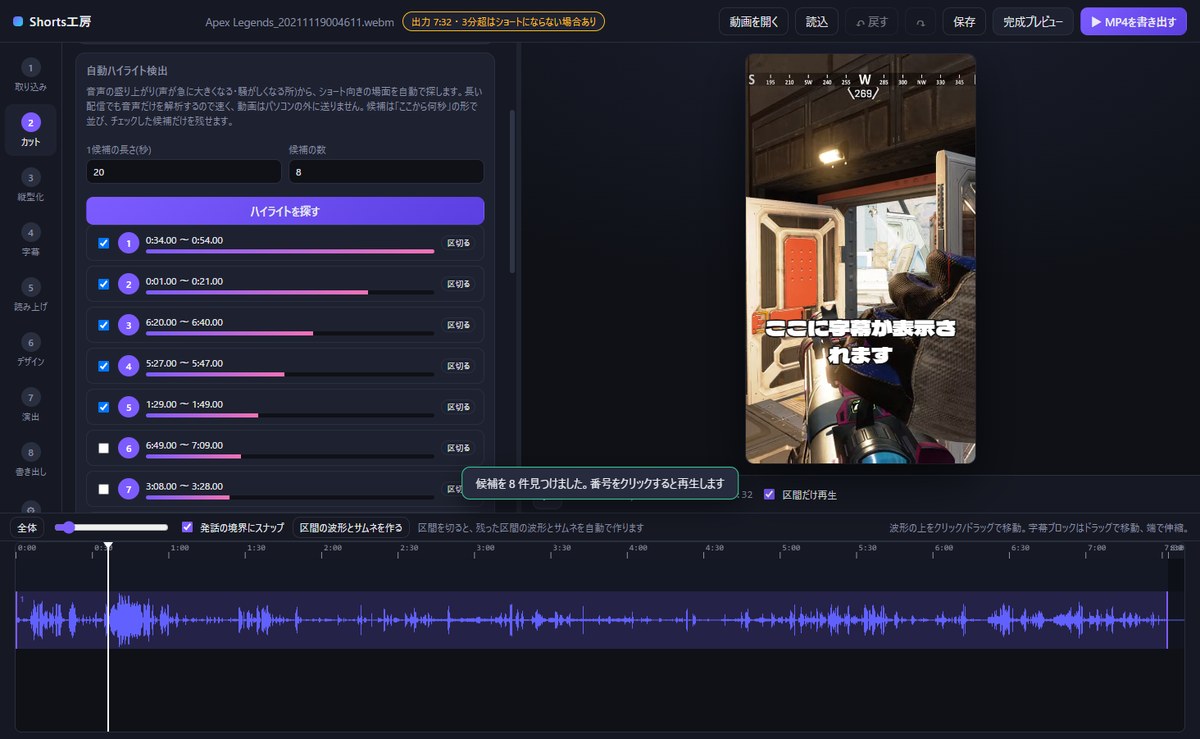Open step 8 書き出し
Viewport: 1200px width, 739px height.
30,459
